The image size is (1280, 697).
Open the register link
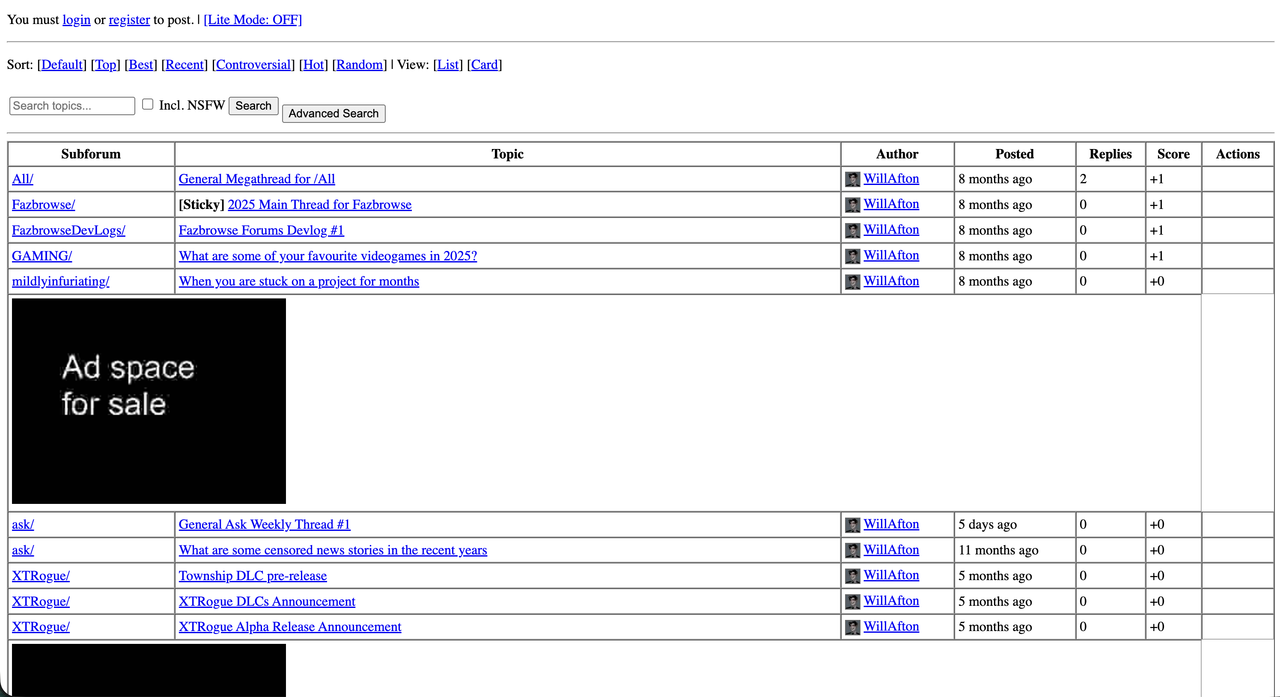[x=129, y=19]
